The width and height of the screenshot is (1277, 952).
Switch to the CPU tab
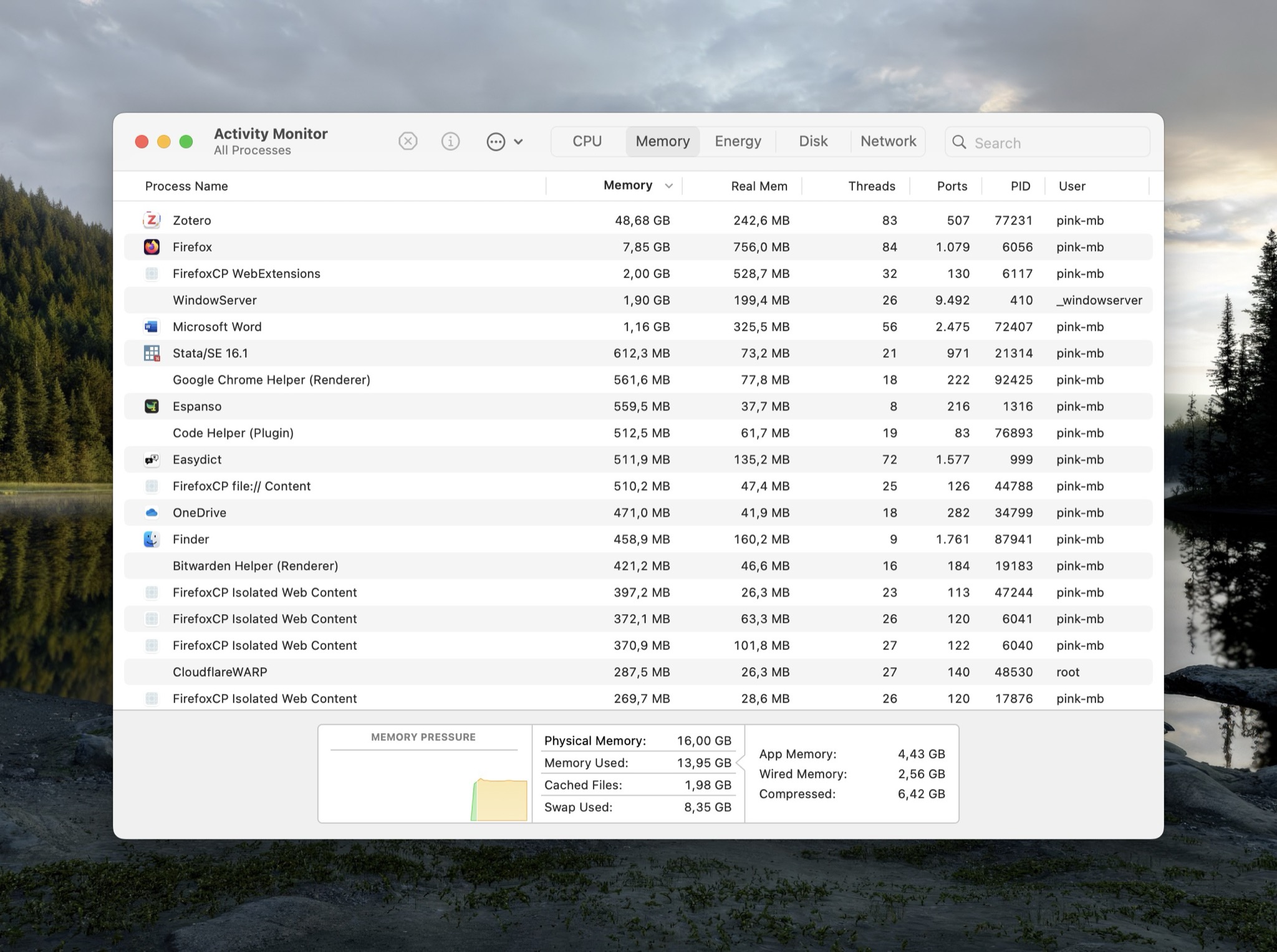[x=587, y=142]
